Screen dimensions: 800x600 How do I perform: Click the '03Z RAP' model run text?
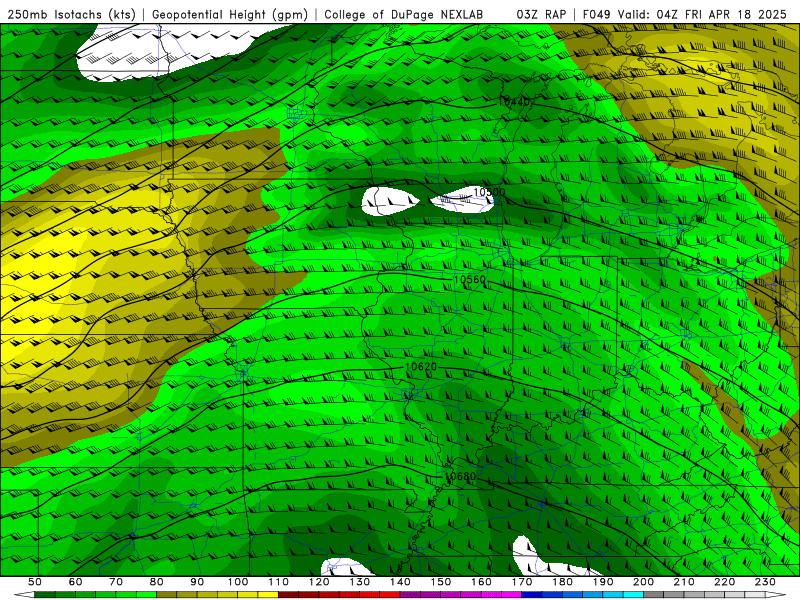[x=541, y=14]
